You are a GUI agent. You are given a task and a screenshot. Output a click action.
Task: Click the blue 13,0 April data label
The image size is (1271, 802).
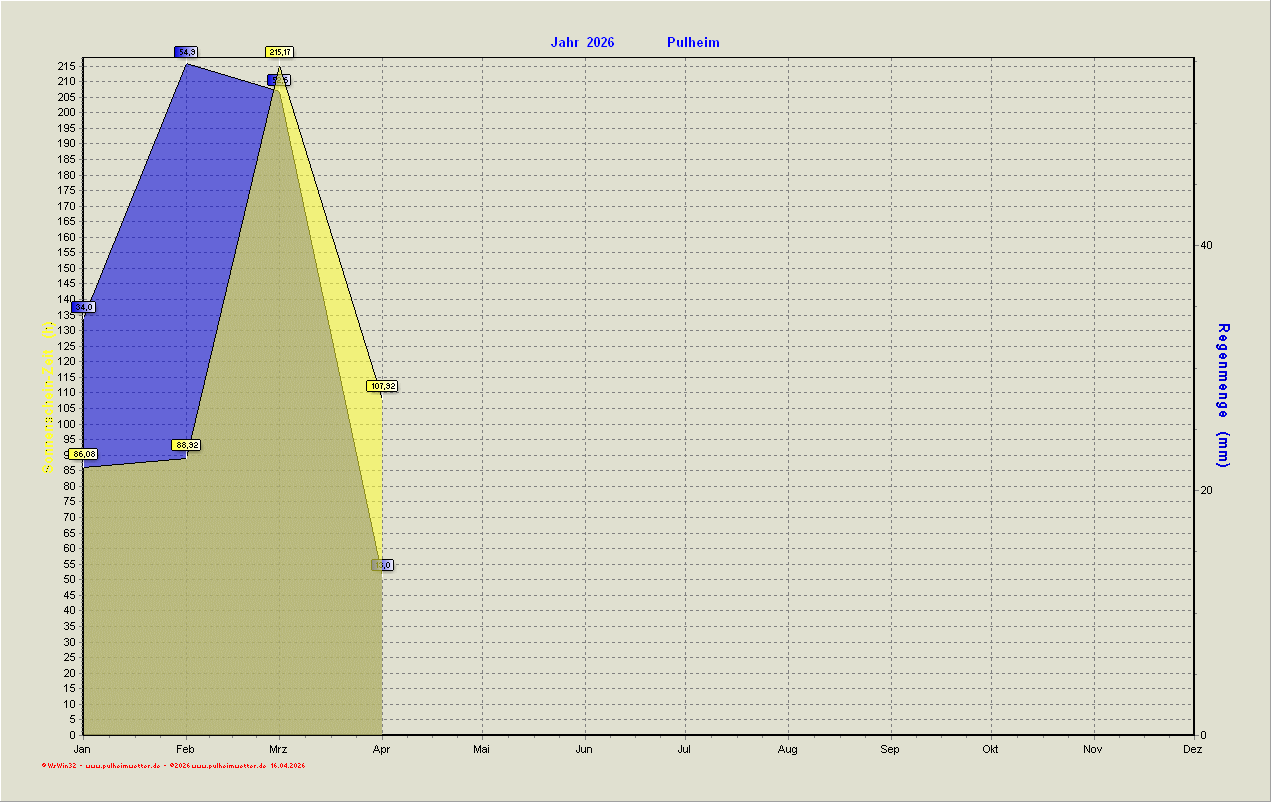tap(382, 565)
